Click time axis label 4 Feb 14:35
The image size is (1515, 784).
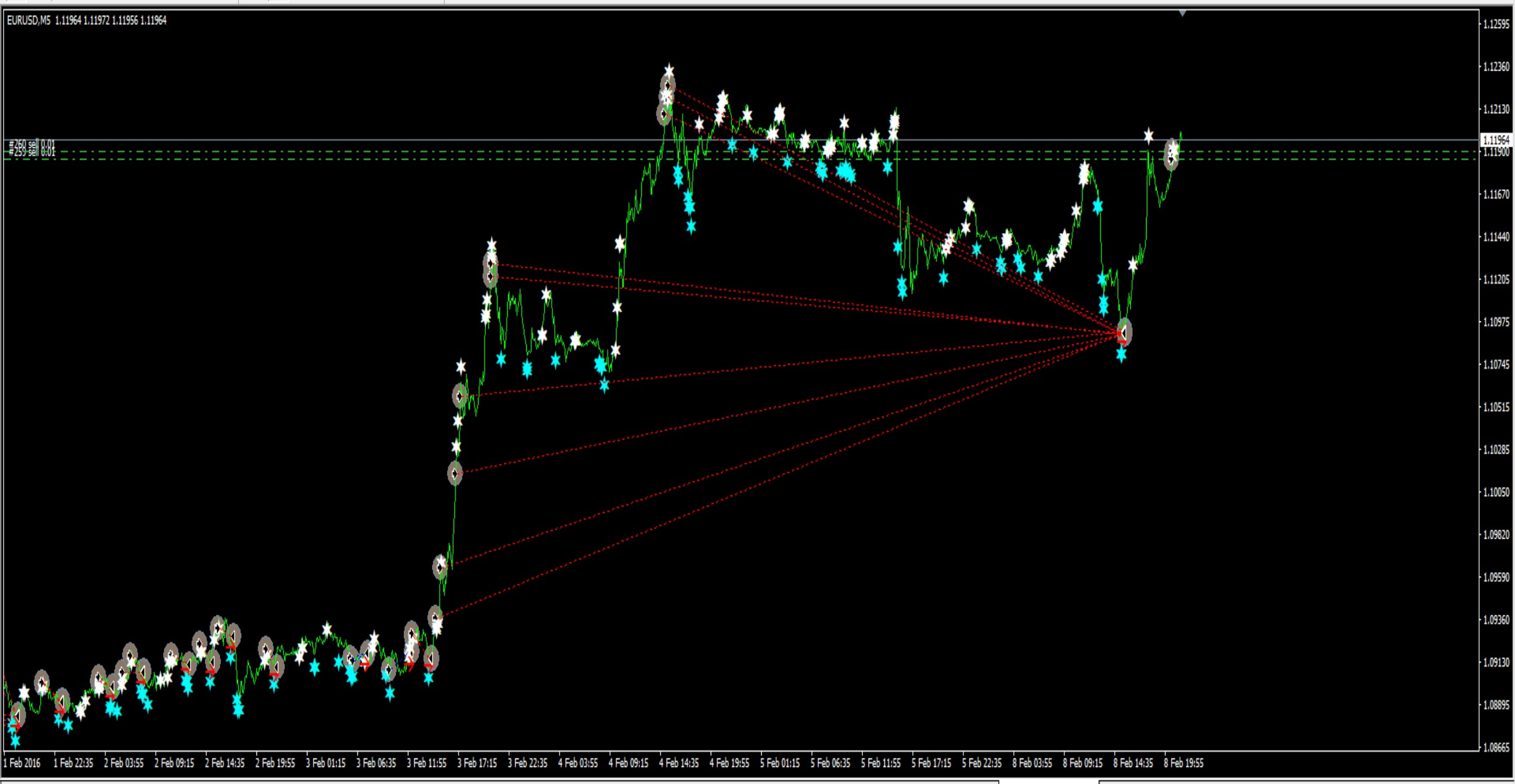[680, 763]
